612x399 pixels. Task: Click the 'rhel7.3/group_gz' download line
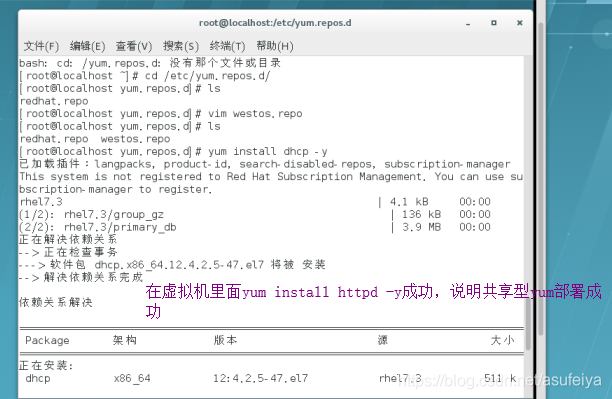point(255,214)
